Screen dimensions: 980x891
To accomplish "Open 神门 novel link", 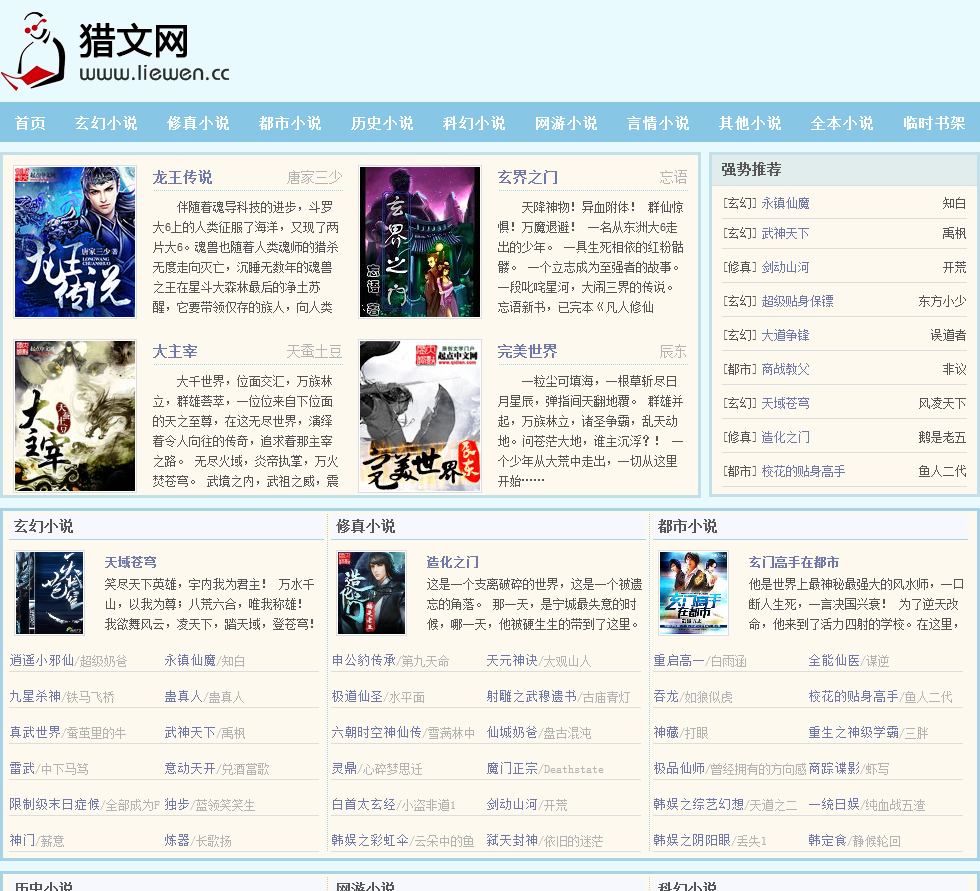I will [x=22, y=840].
